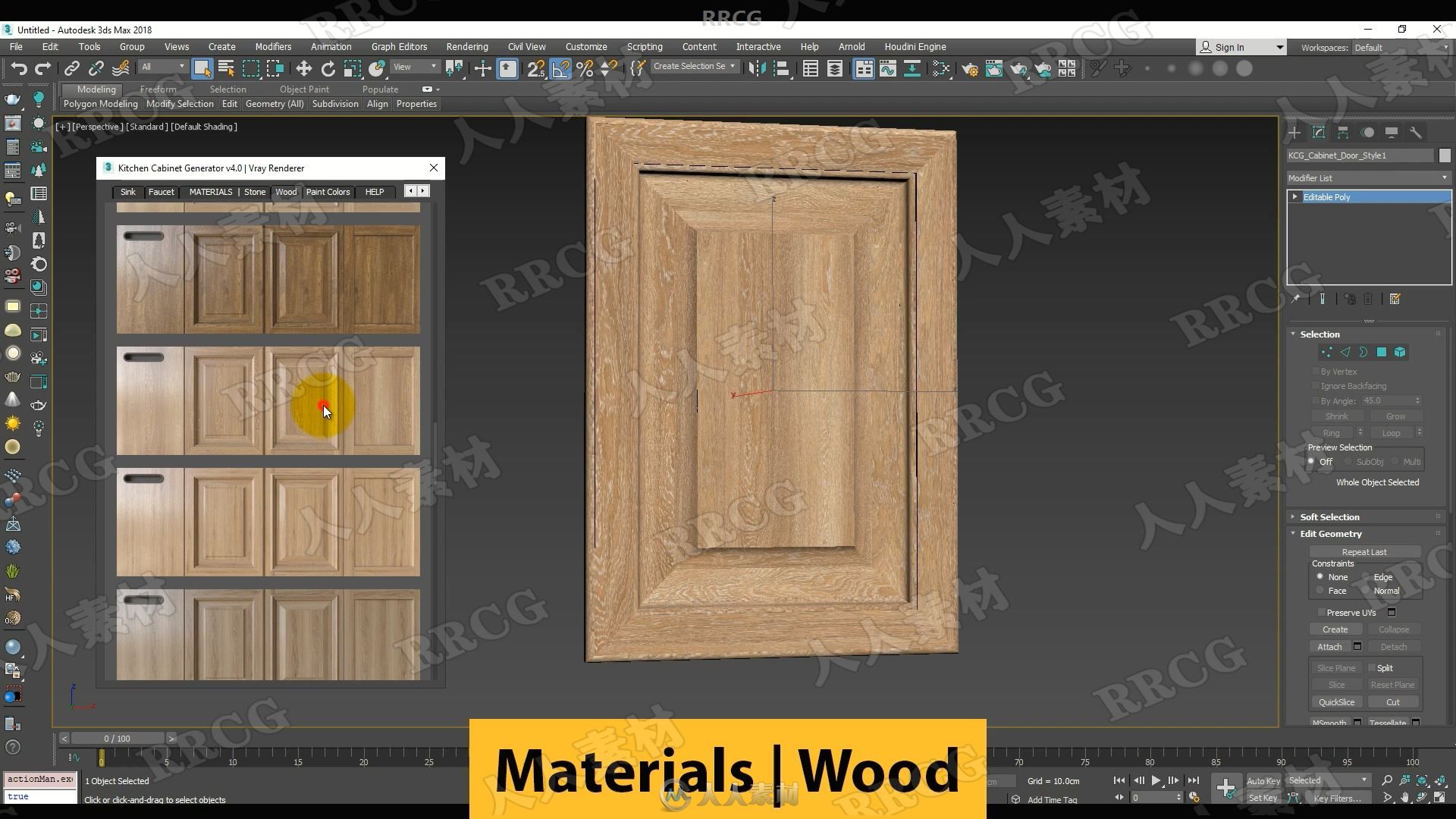Click the Undo icon in toolbar
Screen dimensions: 1456x819
coord(18,67)
